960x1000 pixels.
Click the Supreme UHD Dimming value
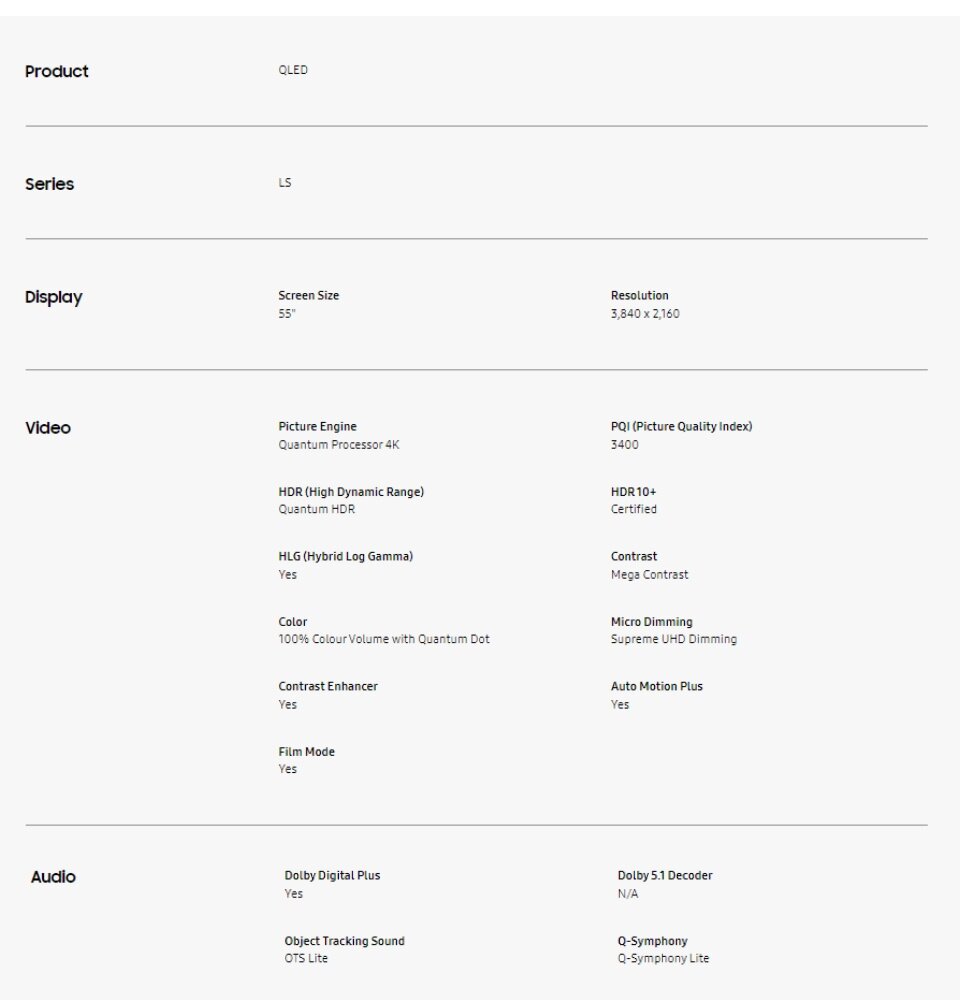[x=674, y=639]
